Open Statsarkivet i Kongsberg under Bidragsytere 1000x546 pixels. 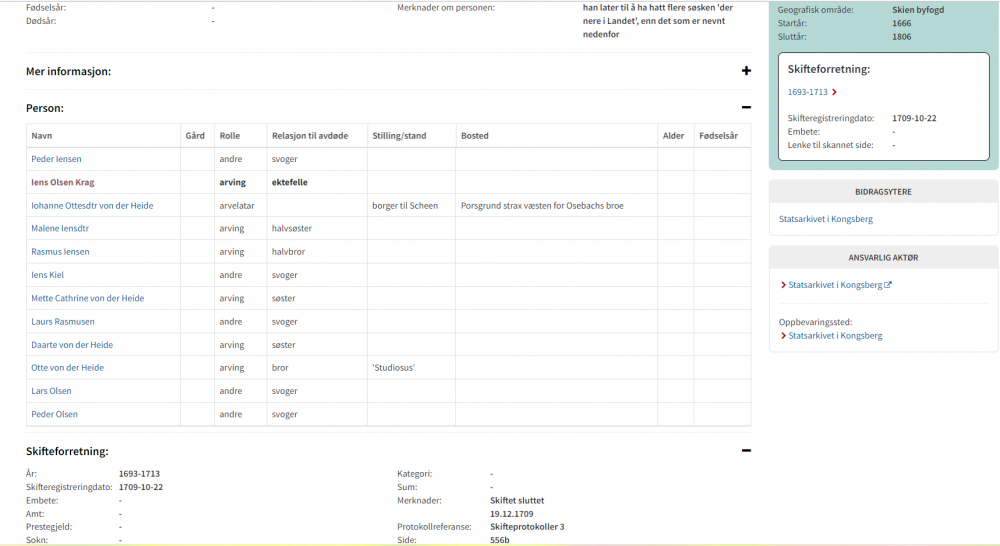tap(826, 219)
